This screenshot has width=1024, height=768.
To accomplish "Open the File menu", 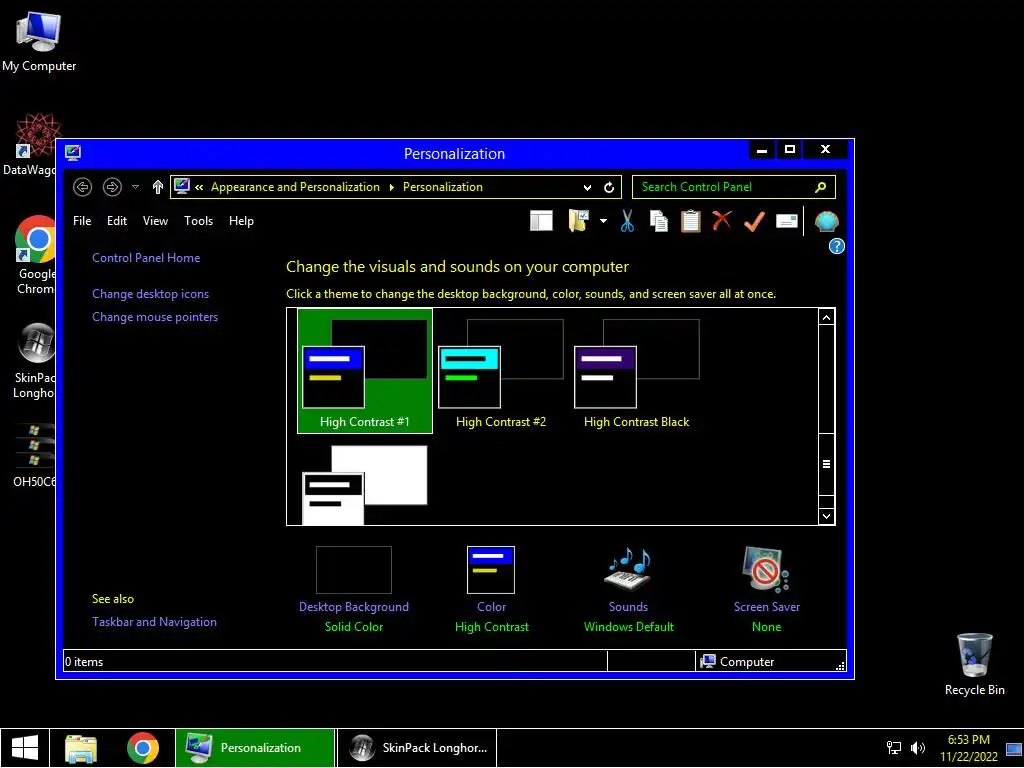I will 82,221.
